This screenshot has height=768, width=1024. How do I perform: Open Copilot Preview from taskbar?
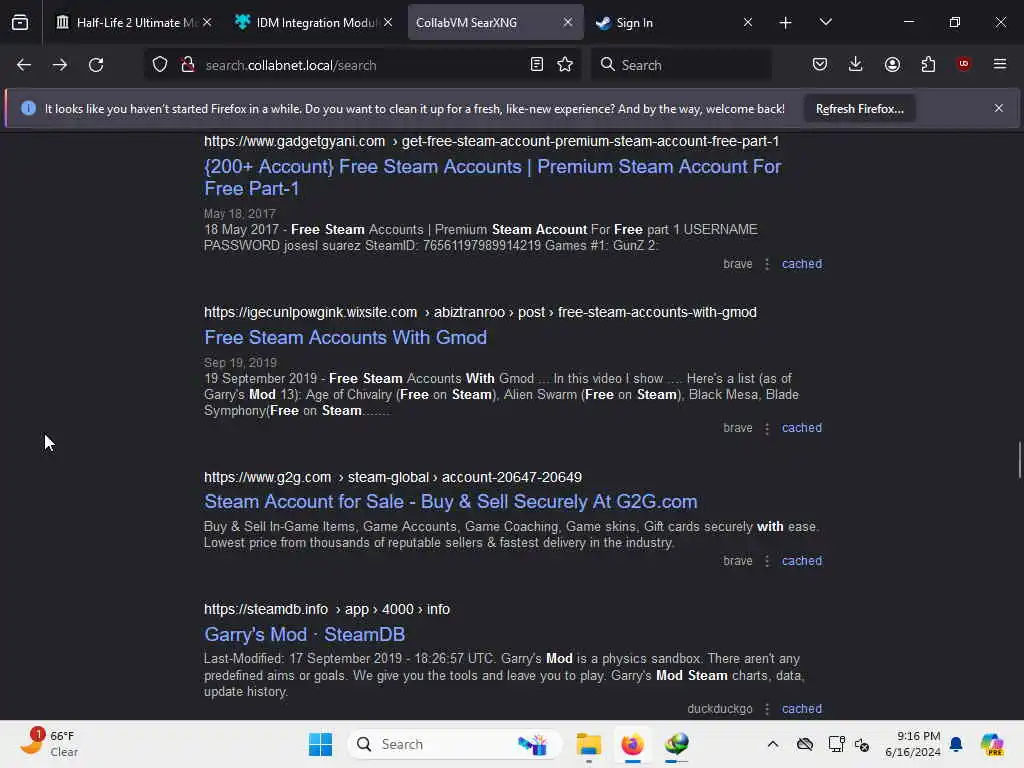992,744
